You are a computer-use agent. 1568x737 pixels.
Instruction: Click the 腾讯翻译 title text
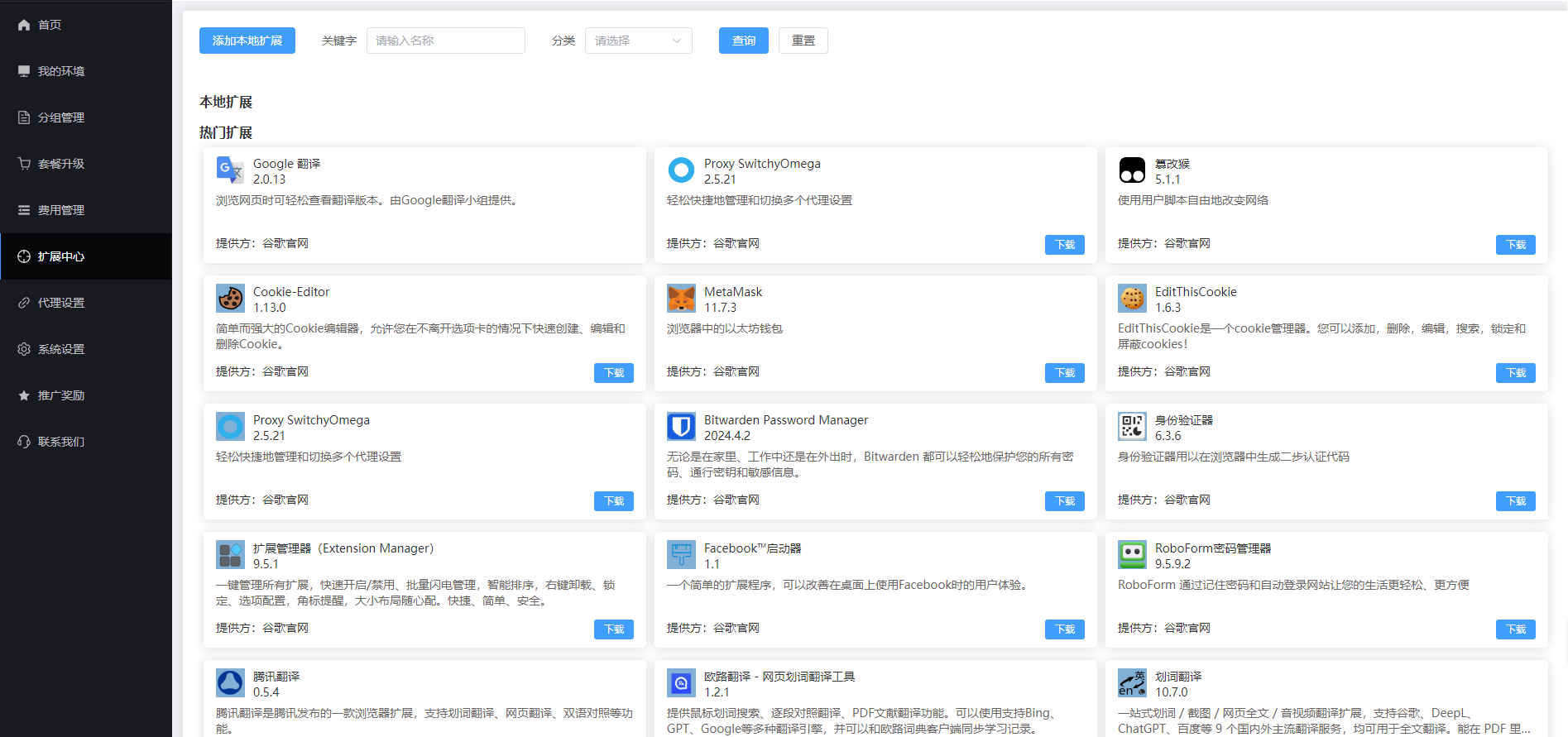tap(276, 677)
